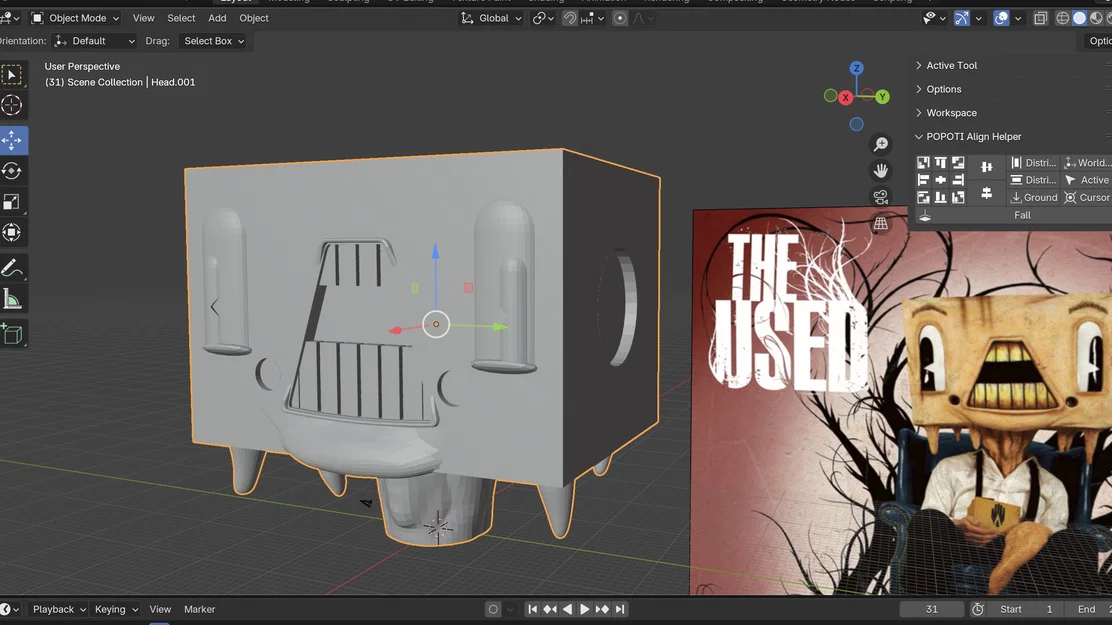
Task: Open the Global transform orientation dropdown
Action: pos(491,18)
